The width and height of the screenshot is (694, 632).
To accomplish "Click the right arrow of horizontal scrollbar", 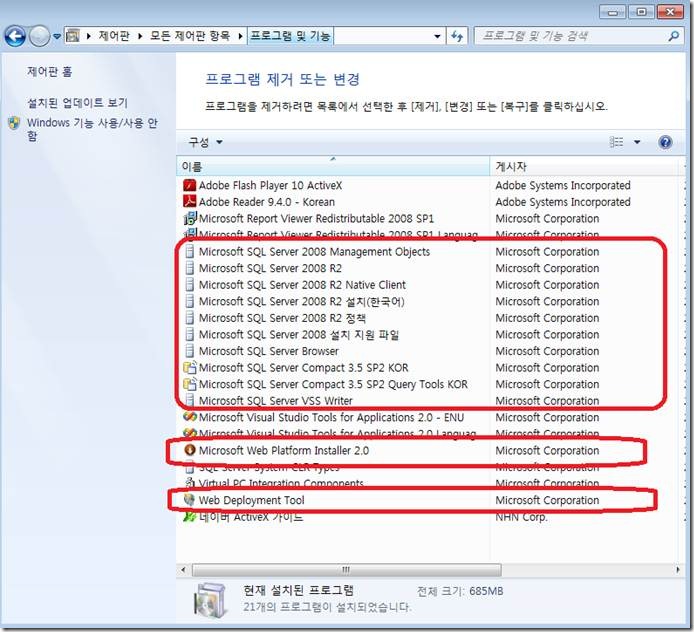I will [x=677, y=570].
